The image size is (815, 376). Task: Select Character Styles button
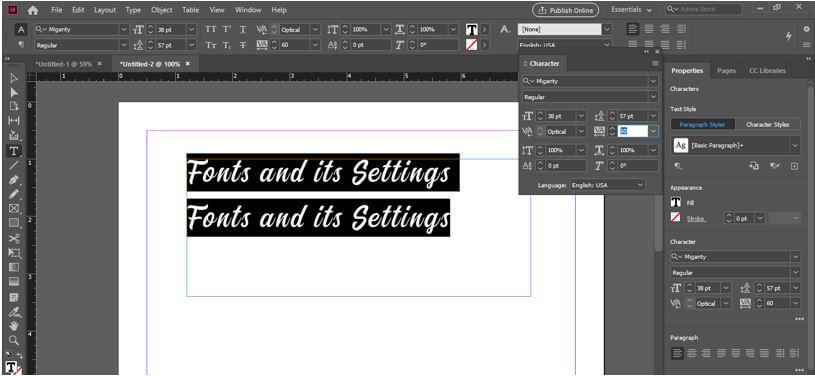pyautogui.click(x=768, y=124)
